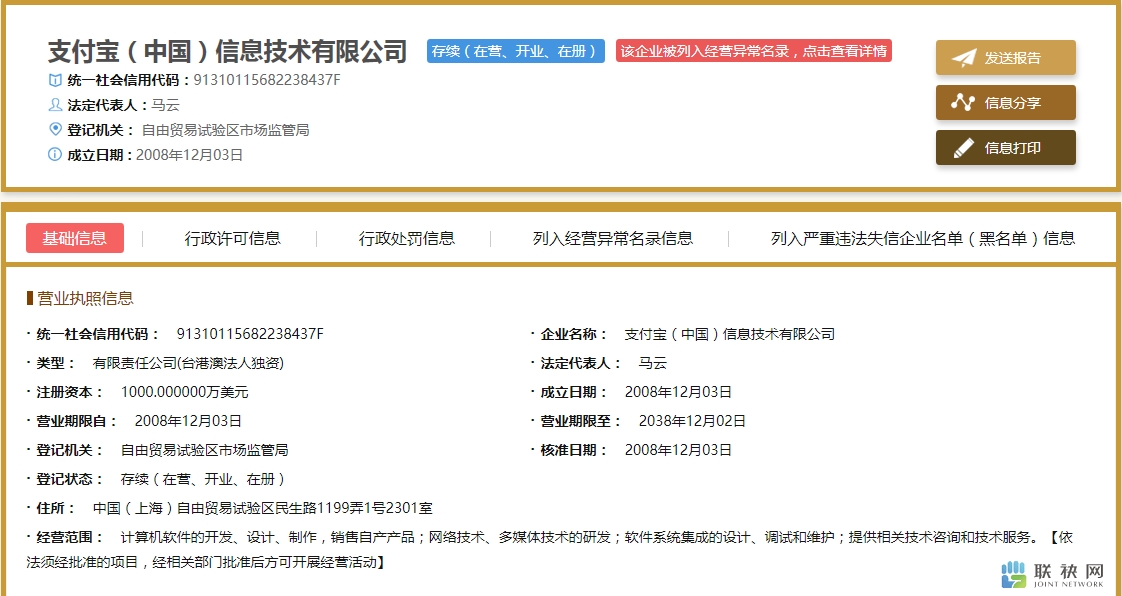Click the 经营范围 description starting 计算机软件的开发
1122x596 pixels.
point(550,549)
